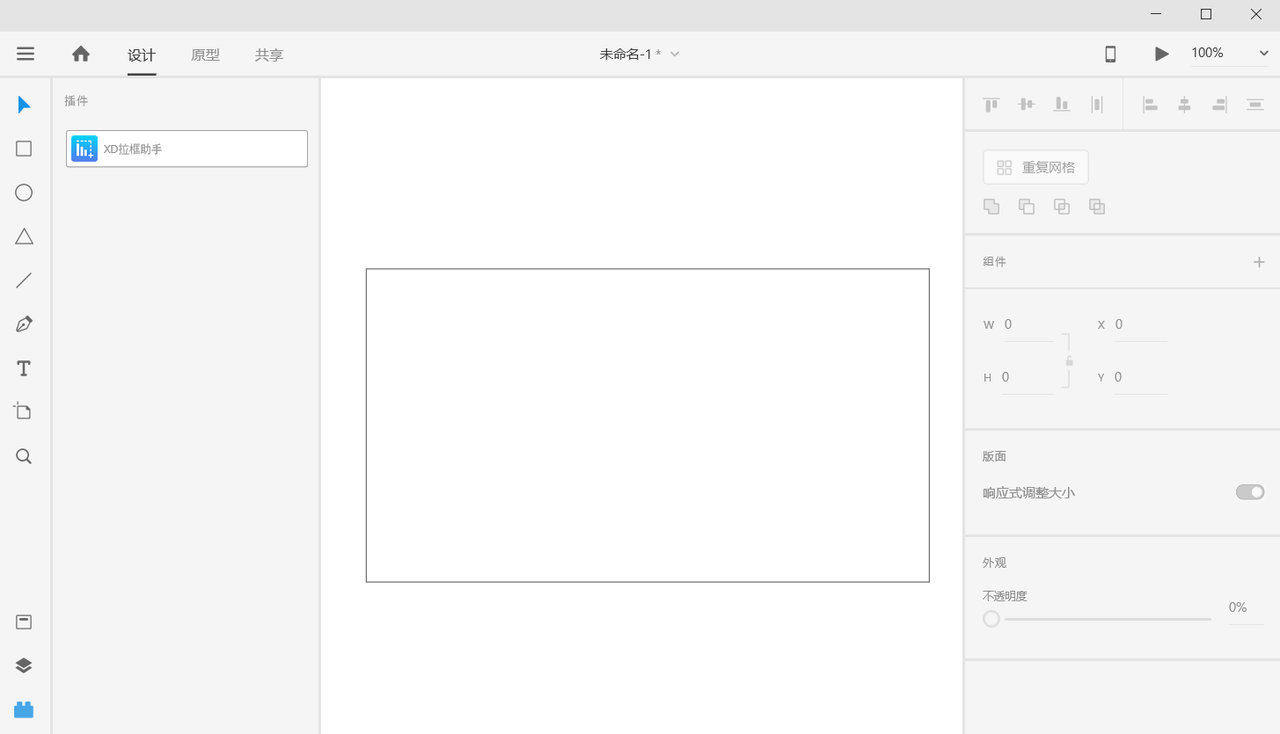Activate the Pen tool

pyautogui.click(x=24, y=325)
